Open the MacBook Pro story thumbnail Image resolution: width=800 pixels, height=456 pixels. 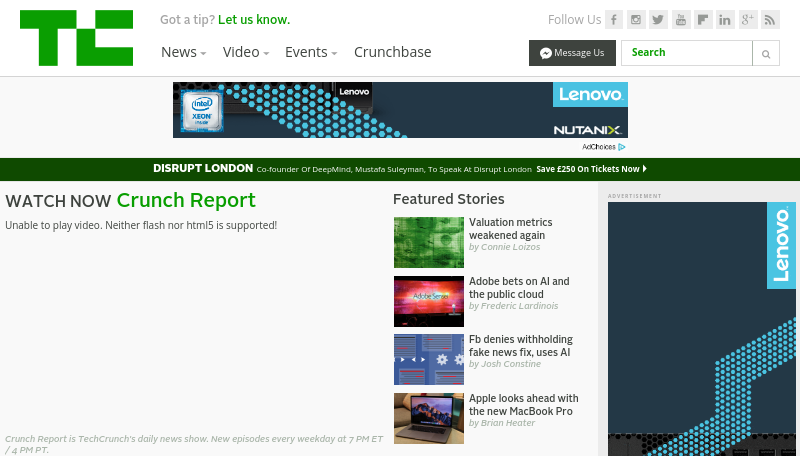click(x=429, y=418)
